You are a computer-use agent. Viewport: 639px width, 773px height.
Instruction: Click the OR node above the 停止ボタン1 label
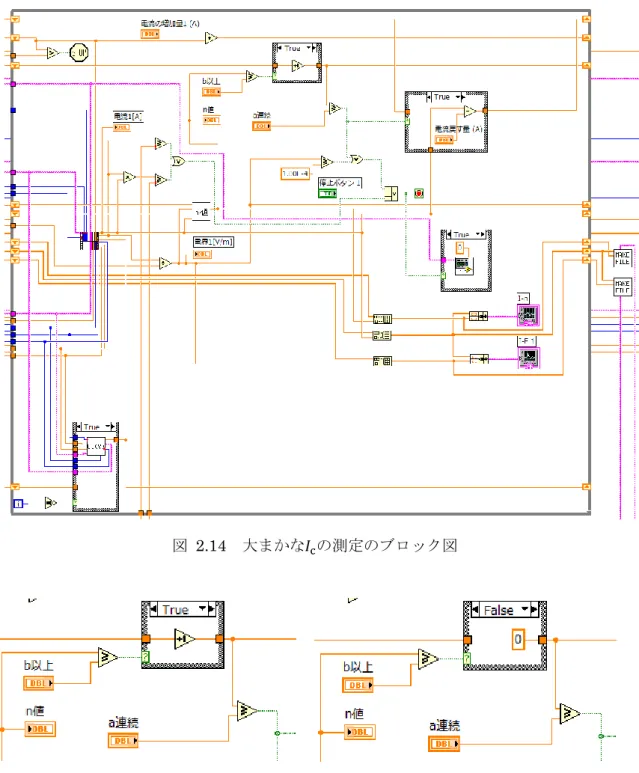(x=356, y=159)
